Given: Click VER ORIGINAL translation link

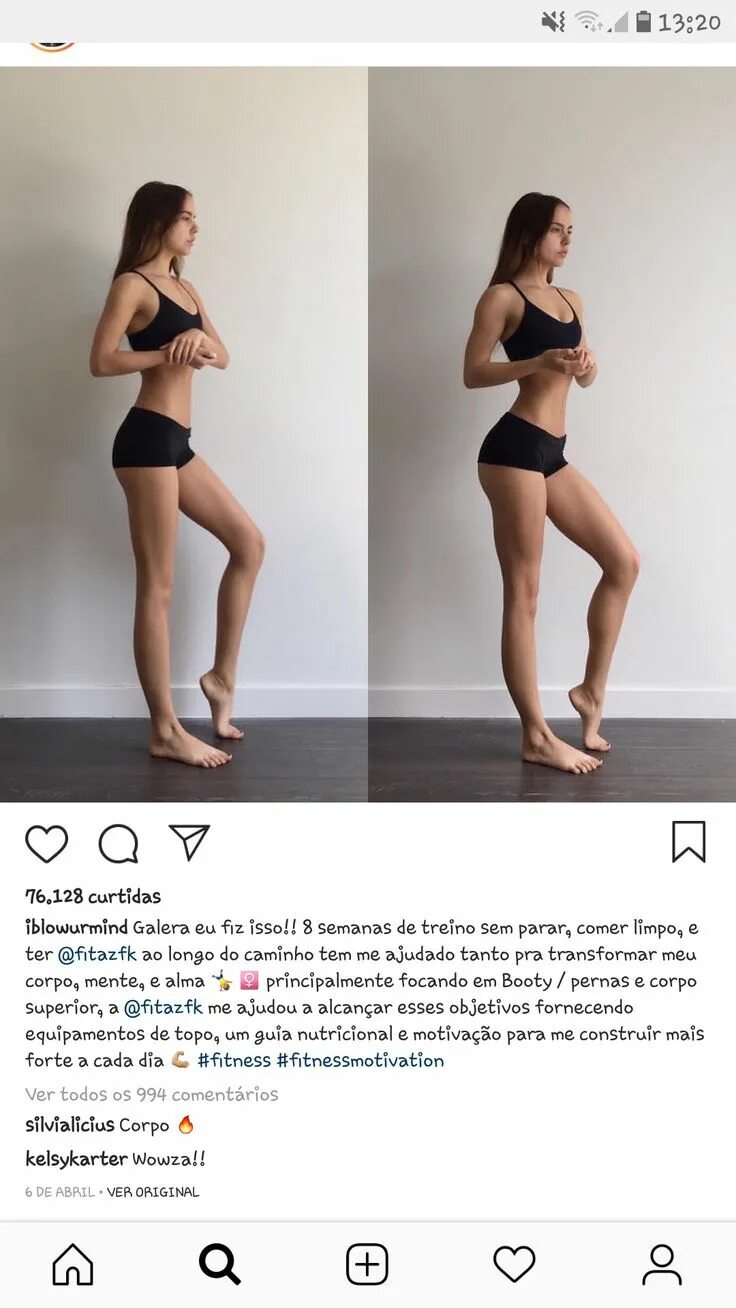Looking at the screenshot, I should [x=153, y=1192].
